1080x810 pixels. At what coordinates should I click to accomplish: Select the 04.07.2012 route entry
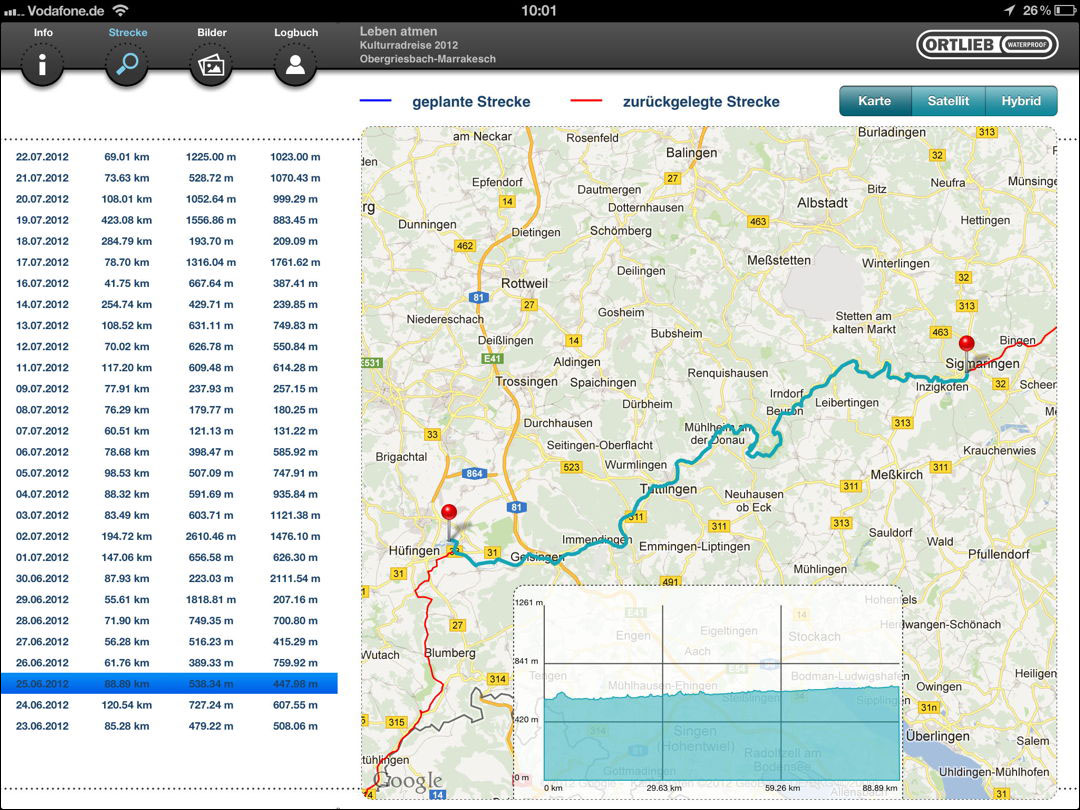click(x=169, y=494)
